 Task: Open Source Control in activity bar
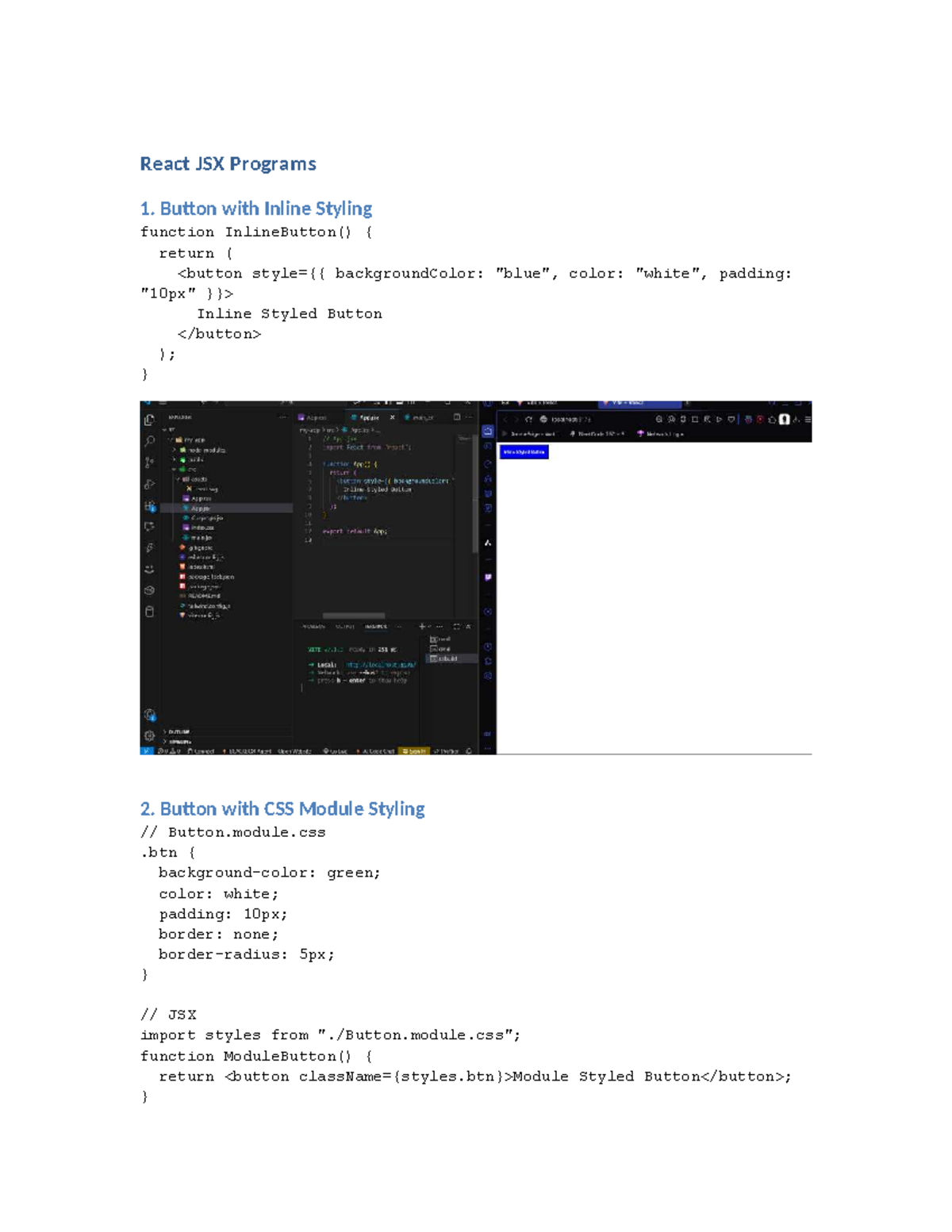tap(149, 462)
